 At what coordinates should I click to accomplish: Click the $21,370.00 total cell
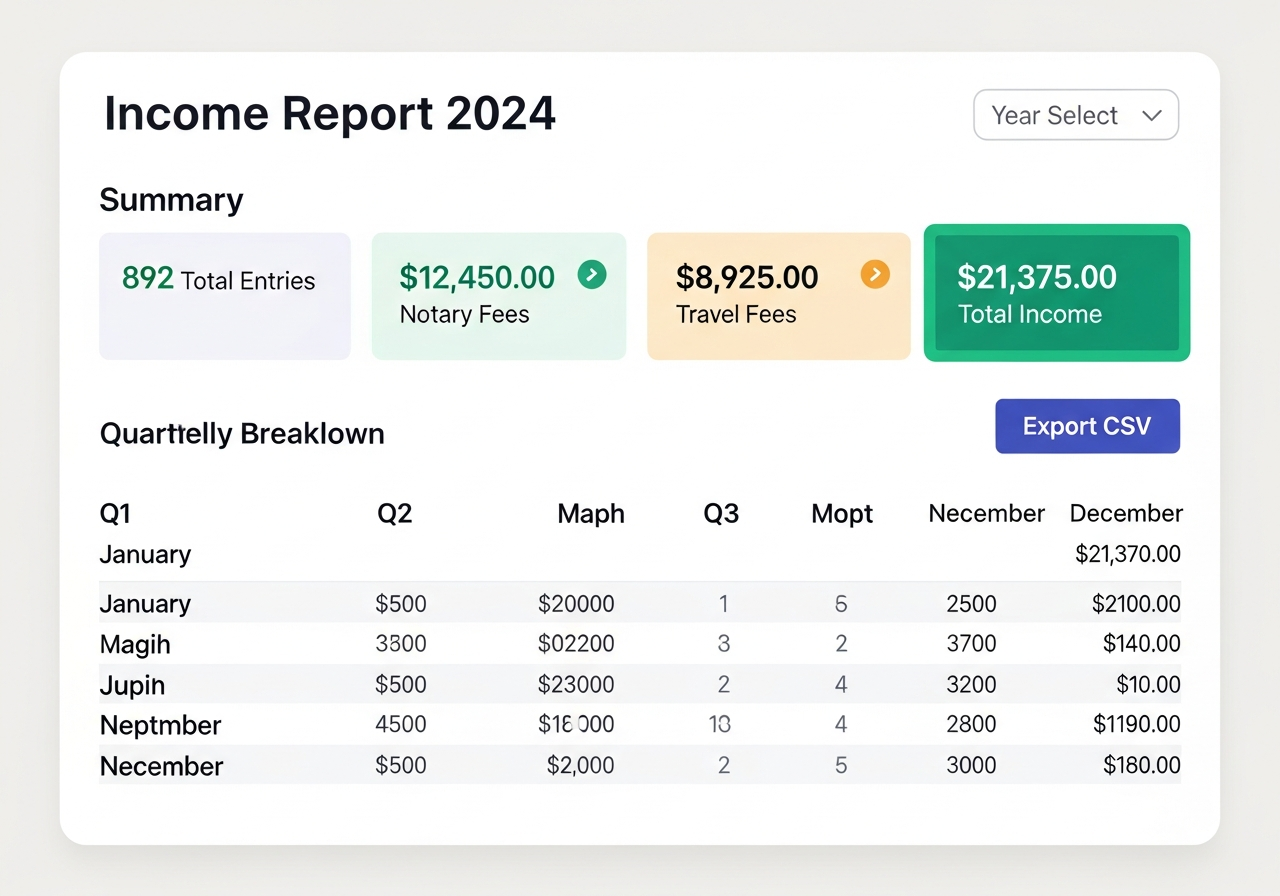tap(1128, 554)
